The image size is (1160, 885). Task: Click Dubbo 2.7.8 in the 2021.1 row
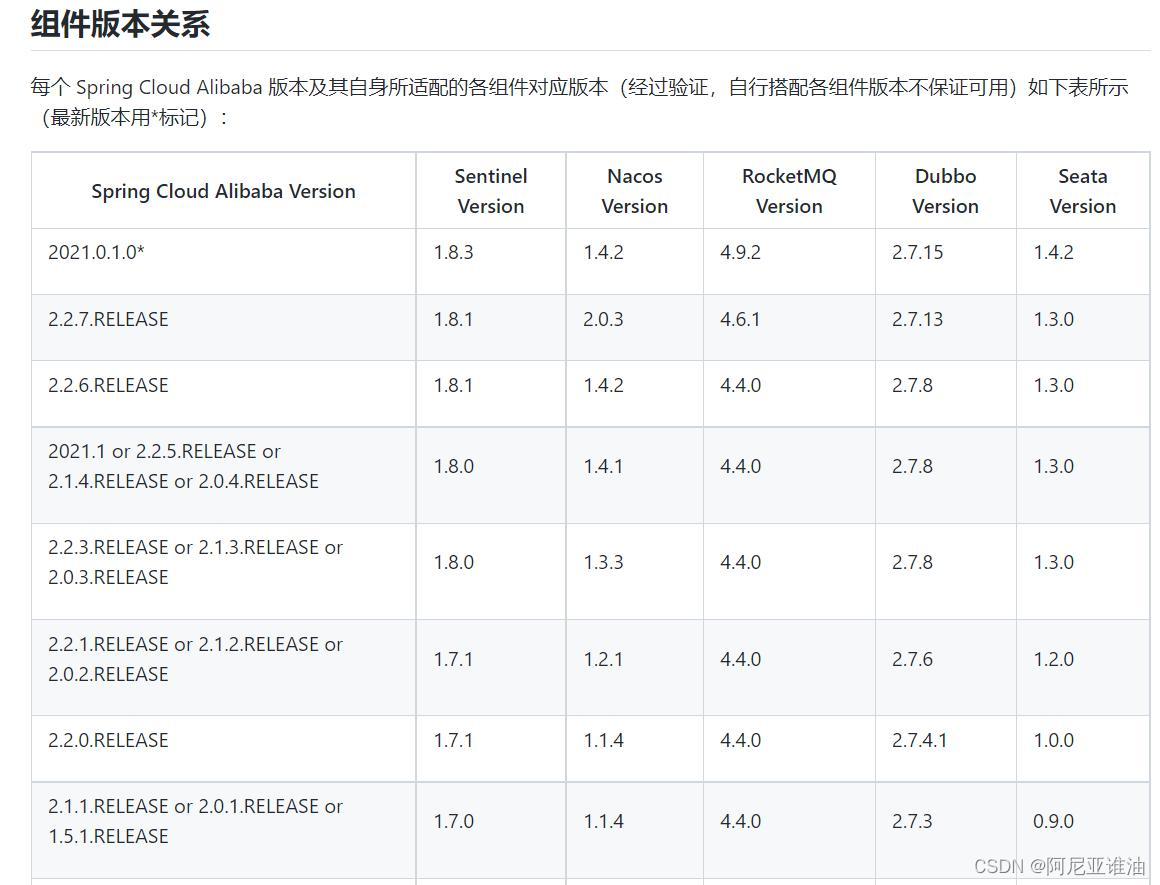pos(912,466)
